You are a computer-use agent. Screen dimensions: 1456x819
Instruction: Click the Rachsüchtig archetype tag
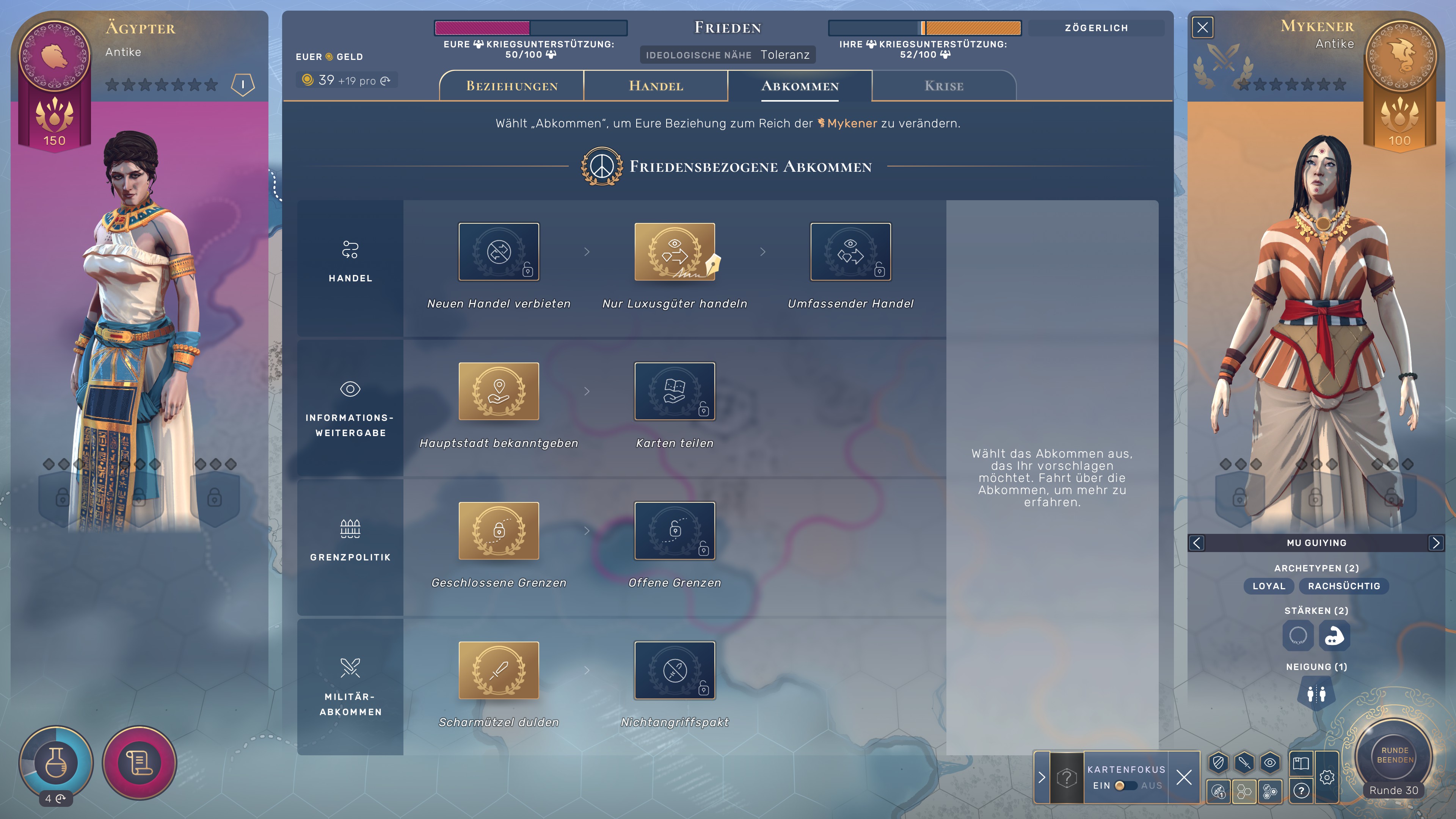[1344, 586]
